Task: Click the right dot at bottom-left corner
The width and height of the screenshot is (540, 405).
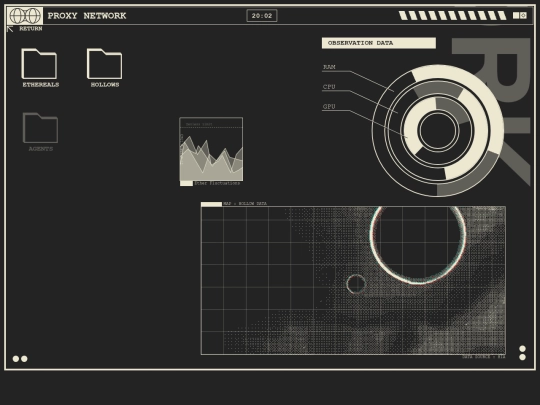Action: (x=24, y=359)
